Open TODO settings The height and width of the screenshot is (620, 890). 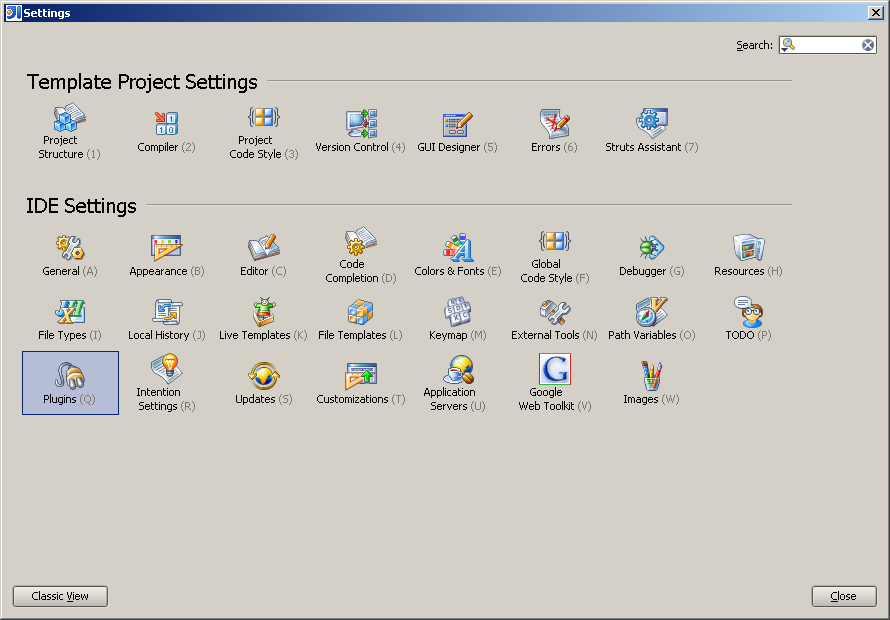749,319
